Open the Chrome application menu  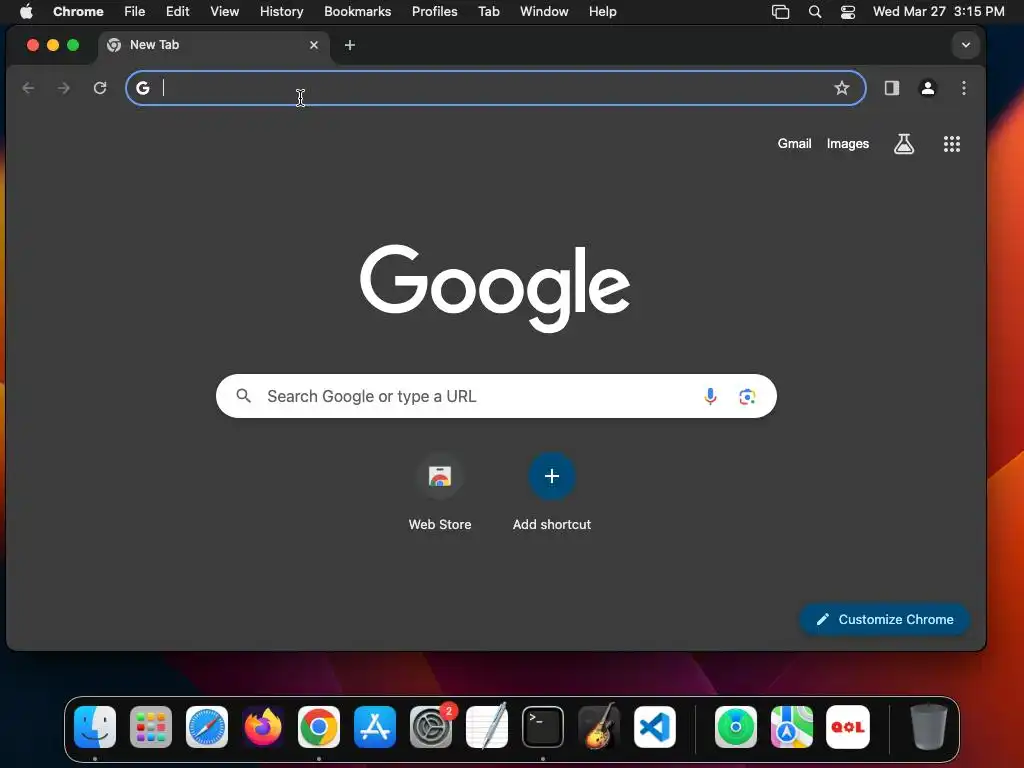(x=78, y=11)
